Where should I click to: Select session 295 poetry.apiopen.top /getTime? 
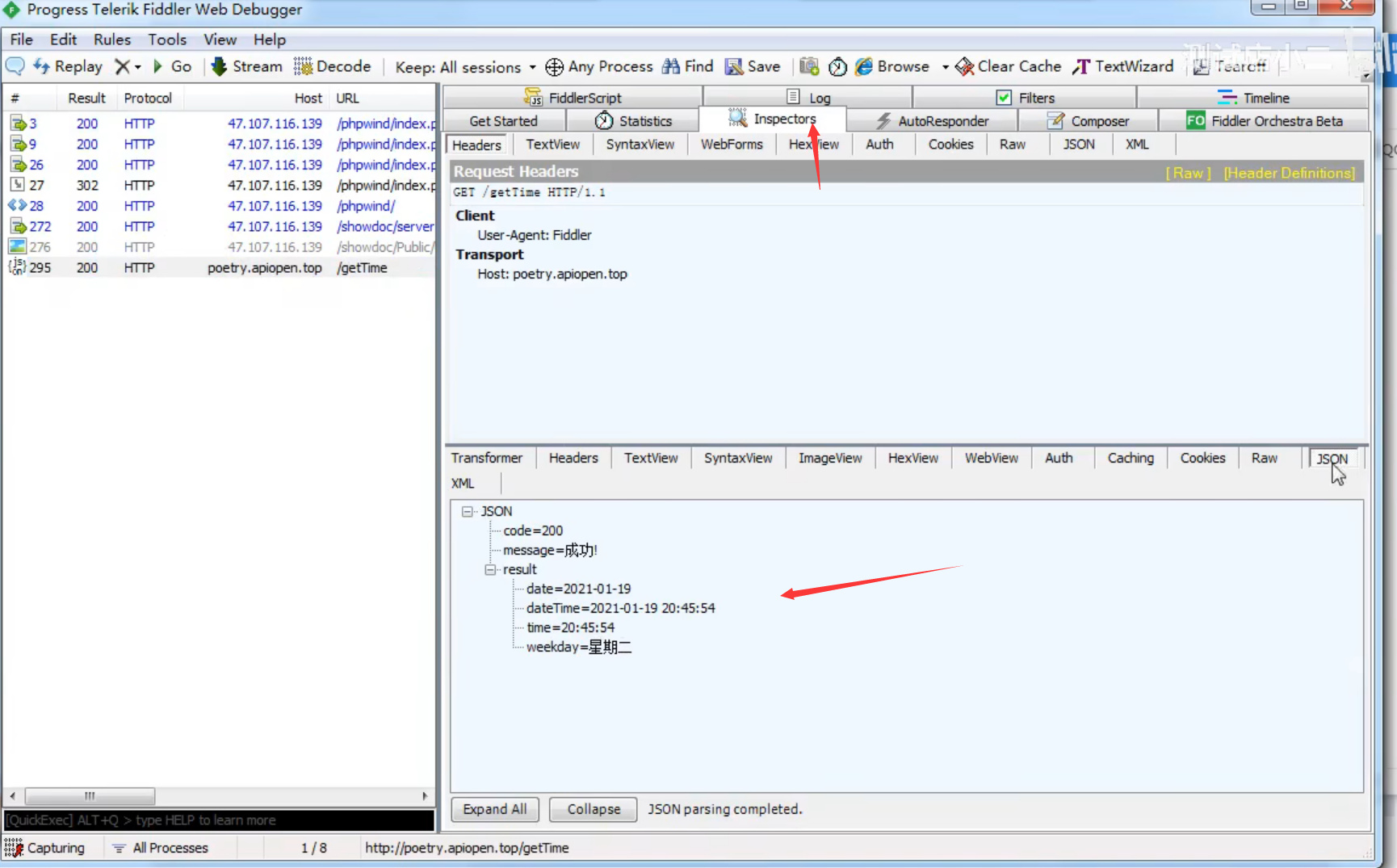(220, 268)
